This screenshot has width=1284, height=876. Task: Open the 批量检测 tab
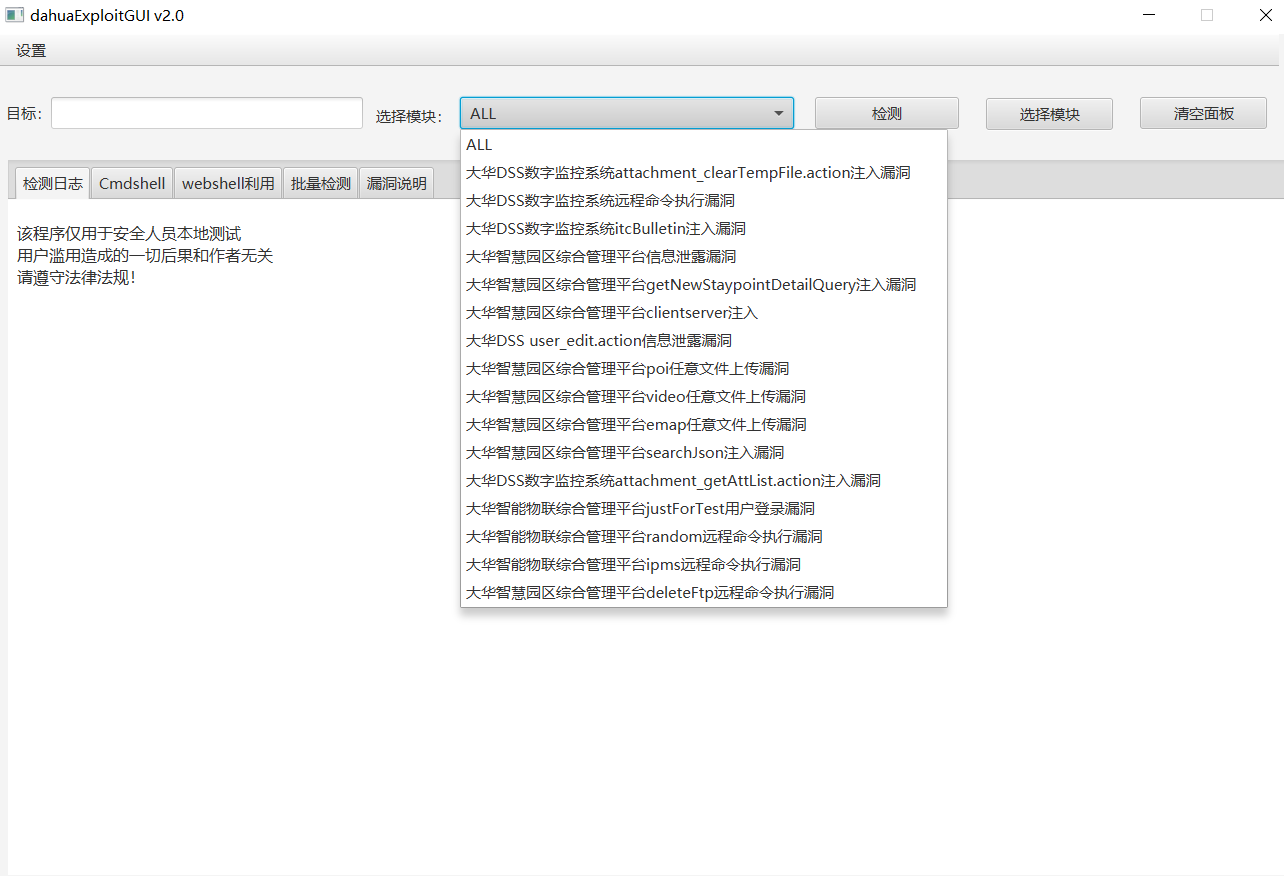click(321, 183)
